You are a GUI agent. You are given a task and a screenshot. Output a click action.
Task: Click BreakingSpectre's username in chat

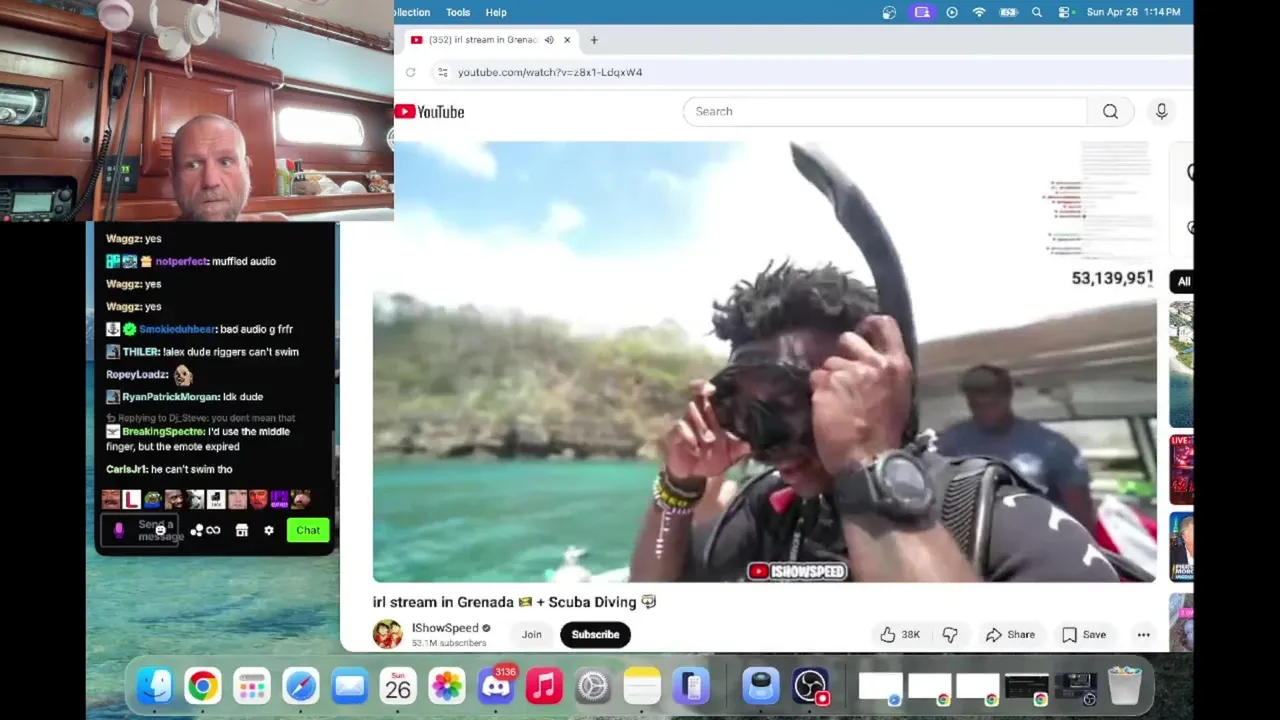[163, 432]
